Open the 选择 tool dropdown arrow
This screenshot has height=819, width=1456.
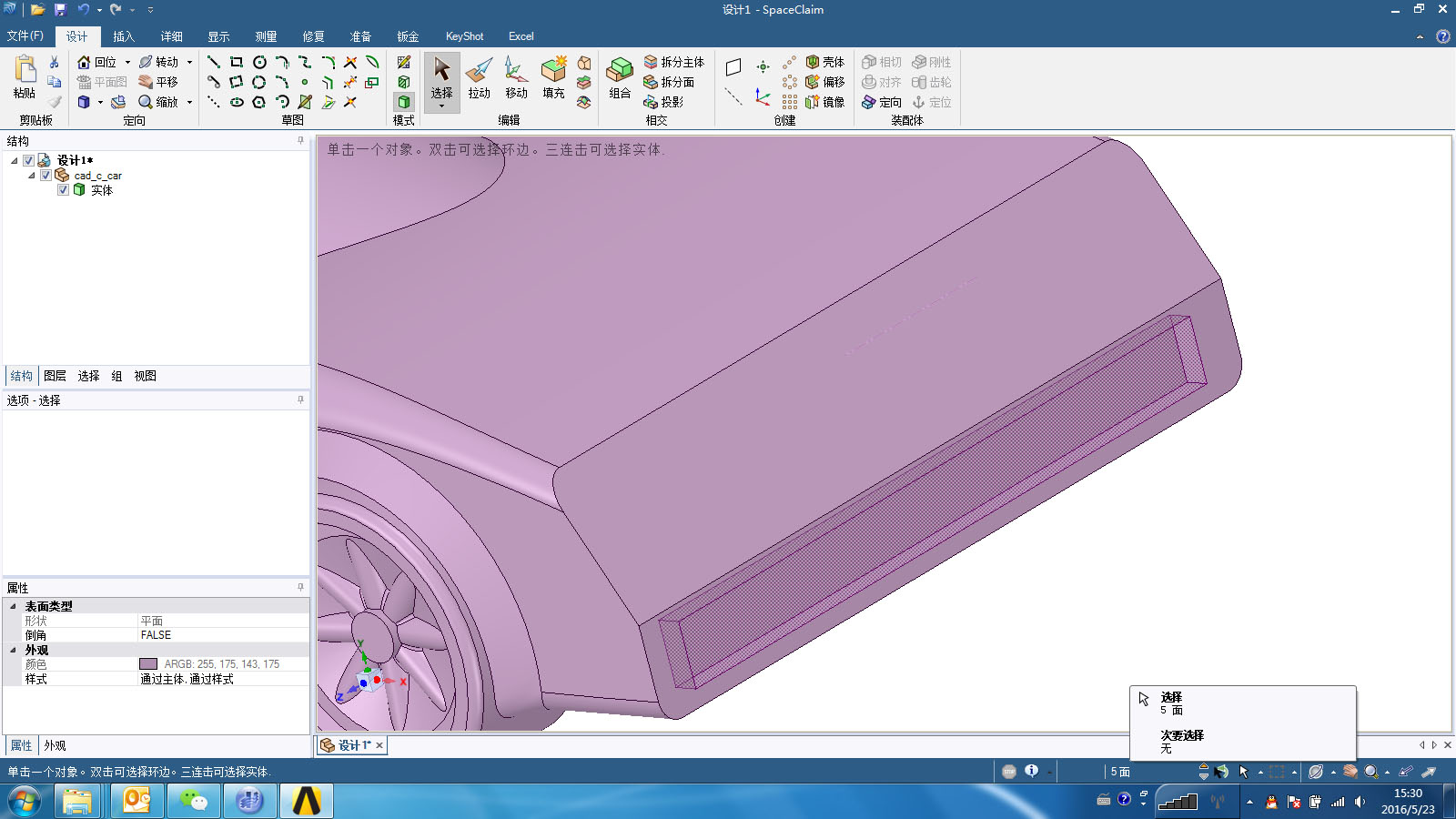[x=441, y=106]
